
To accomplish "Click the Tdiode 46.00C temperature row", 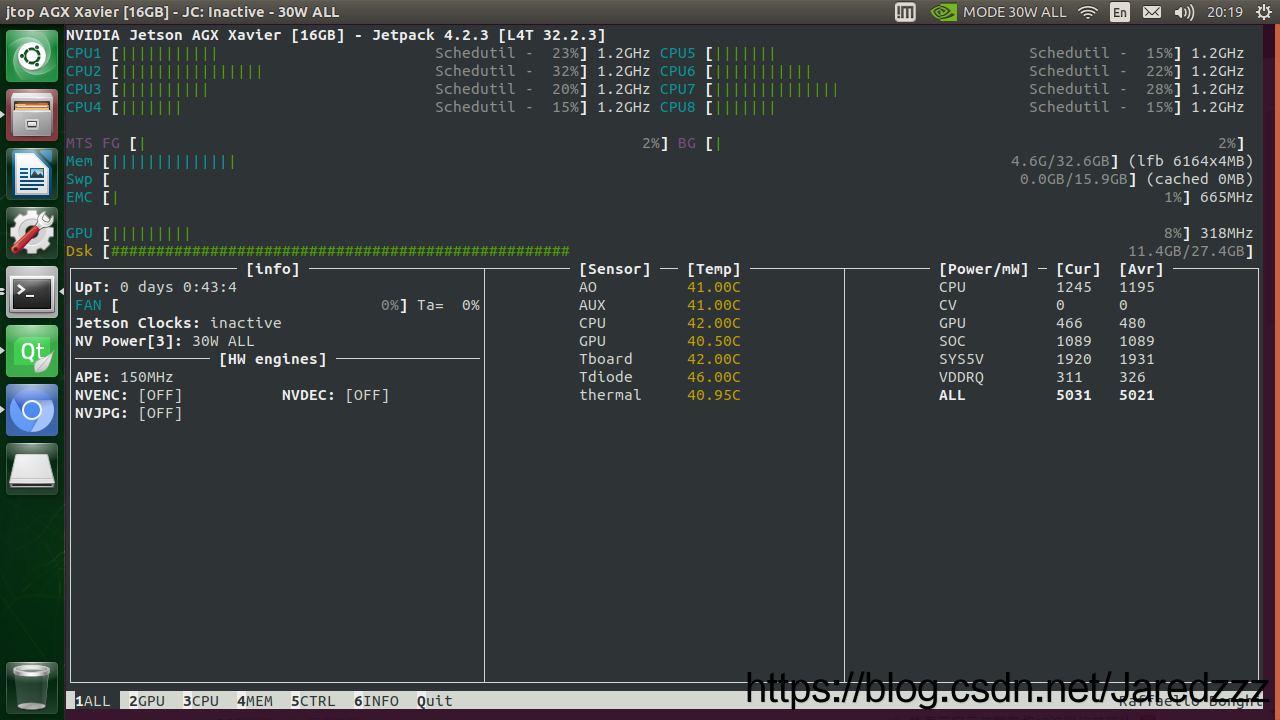I will [660, 377].
